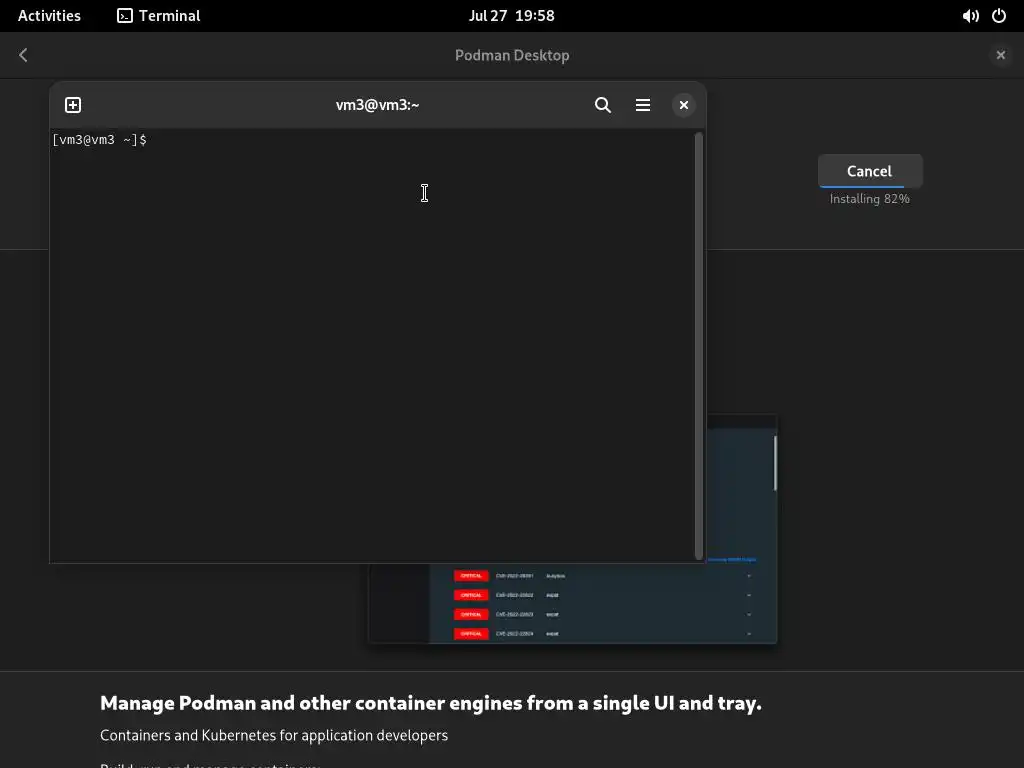Open the clock and calendar showing Jul 27 19:58
This screenshot has height=768, width=1024.
click(x=511, y=16)
